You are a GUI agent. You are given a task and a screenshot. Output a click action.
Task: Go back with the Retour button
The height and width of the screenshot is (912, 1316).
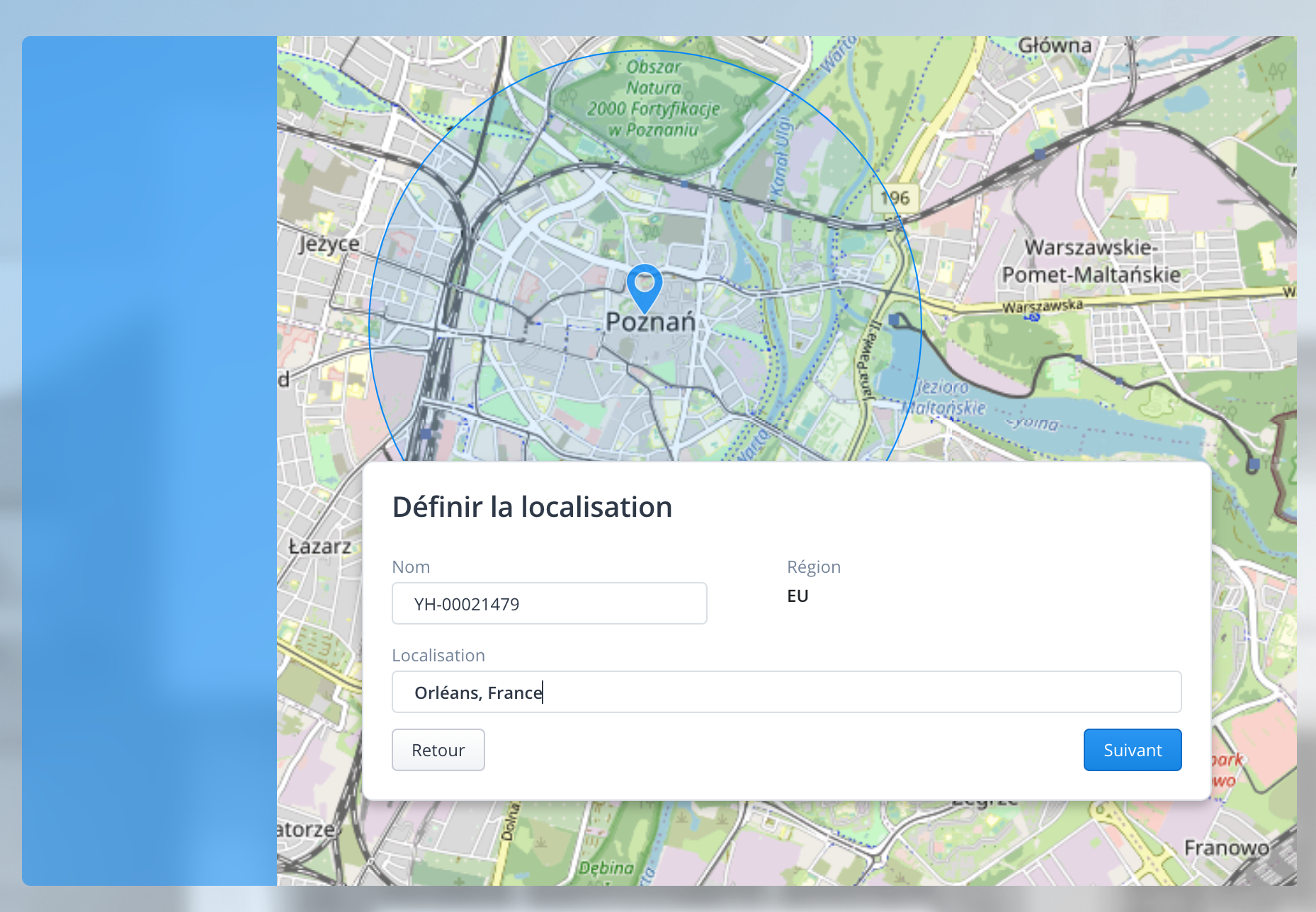(438, 750)
